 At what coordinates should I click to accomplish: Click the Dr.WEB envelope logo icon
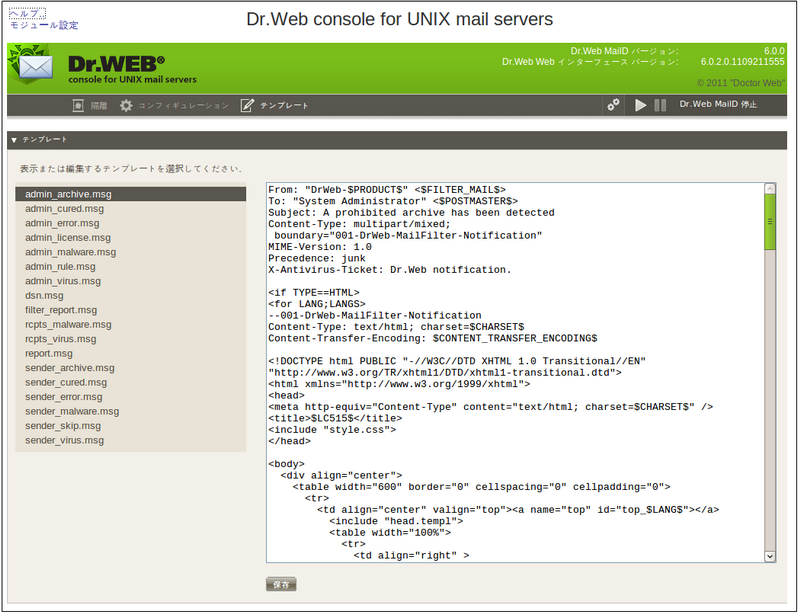(32, 65)
